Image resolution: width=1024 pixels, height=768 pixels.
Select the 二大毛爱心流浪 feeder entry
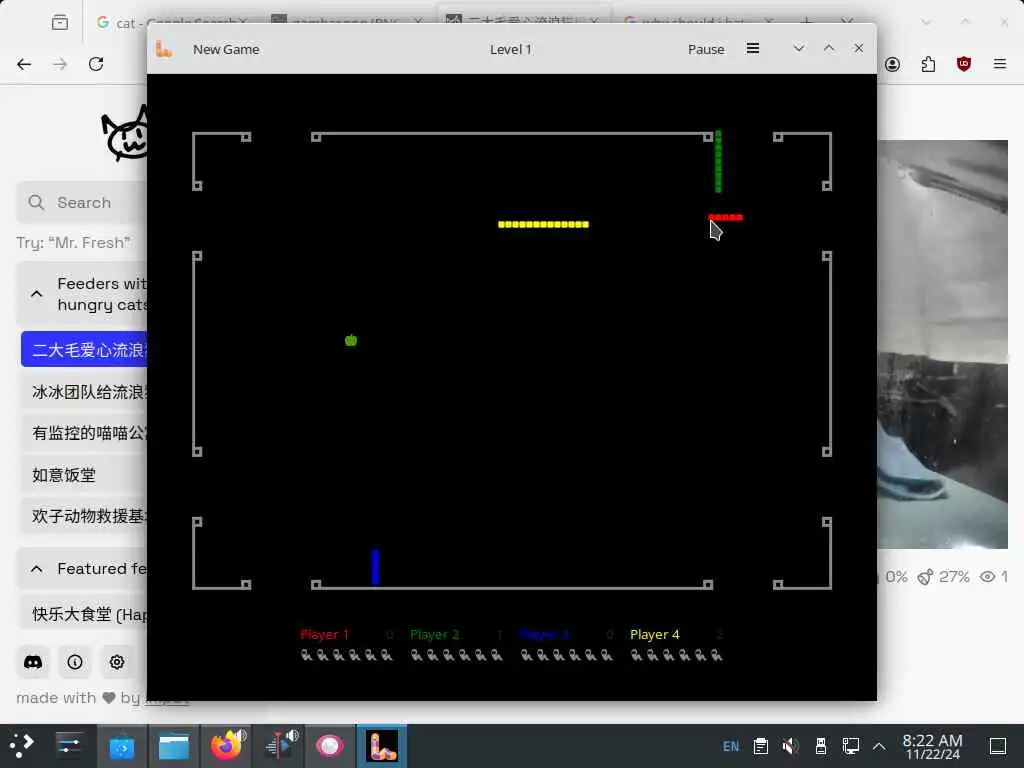pos(84,349)
